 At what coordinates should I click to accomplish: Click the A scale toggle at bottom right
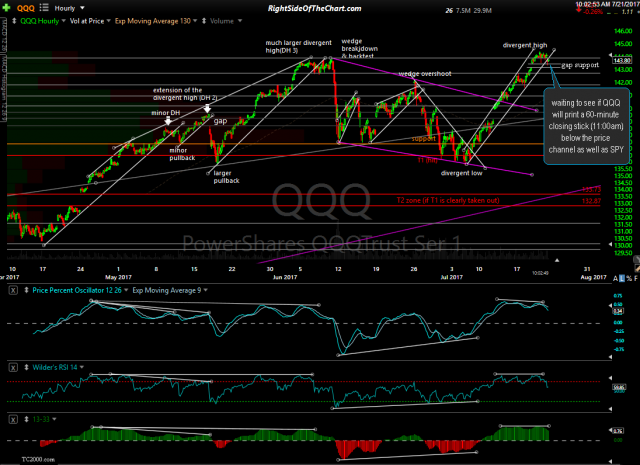[616, 278]
